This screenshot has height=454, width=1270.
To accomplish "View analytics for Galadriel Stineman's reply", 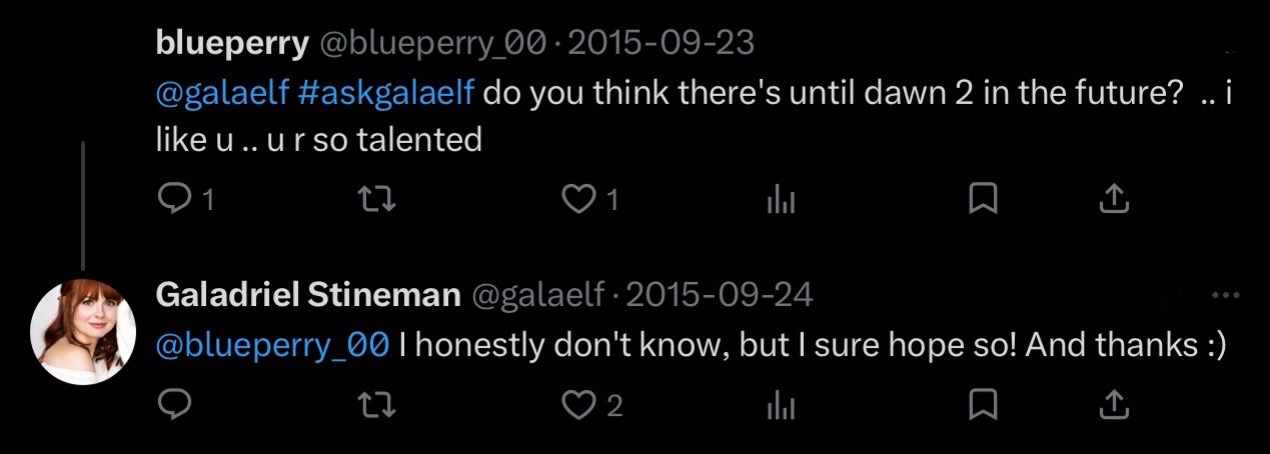I will [x=780, y=405].
